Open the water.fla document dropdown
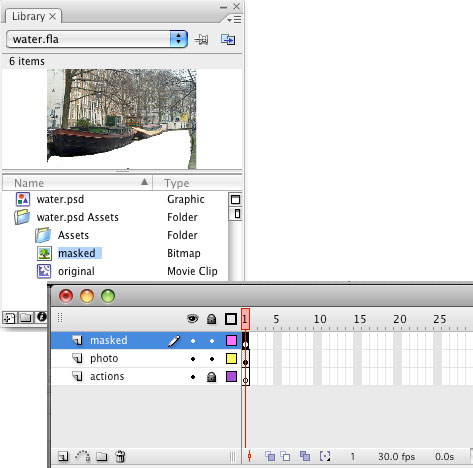This screenshot has width=473, height=468. [97, 39]
